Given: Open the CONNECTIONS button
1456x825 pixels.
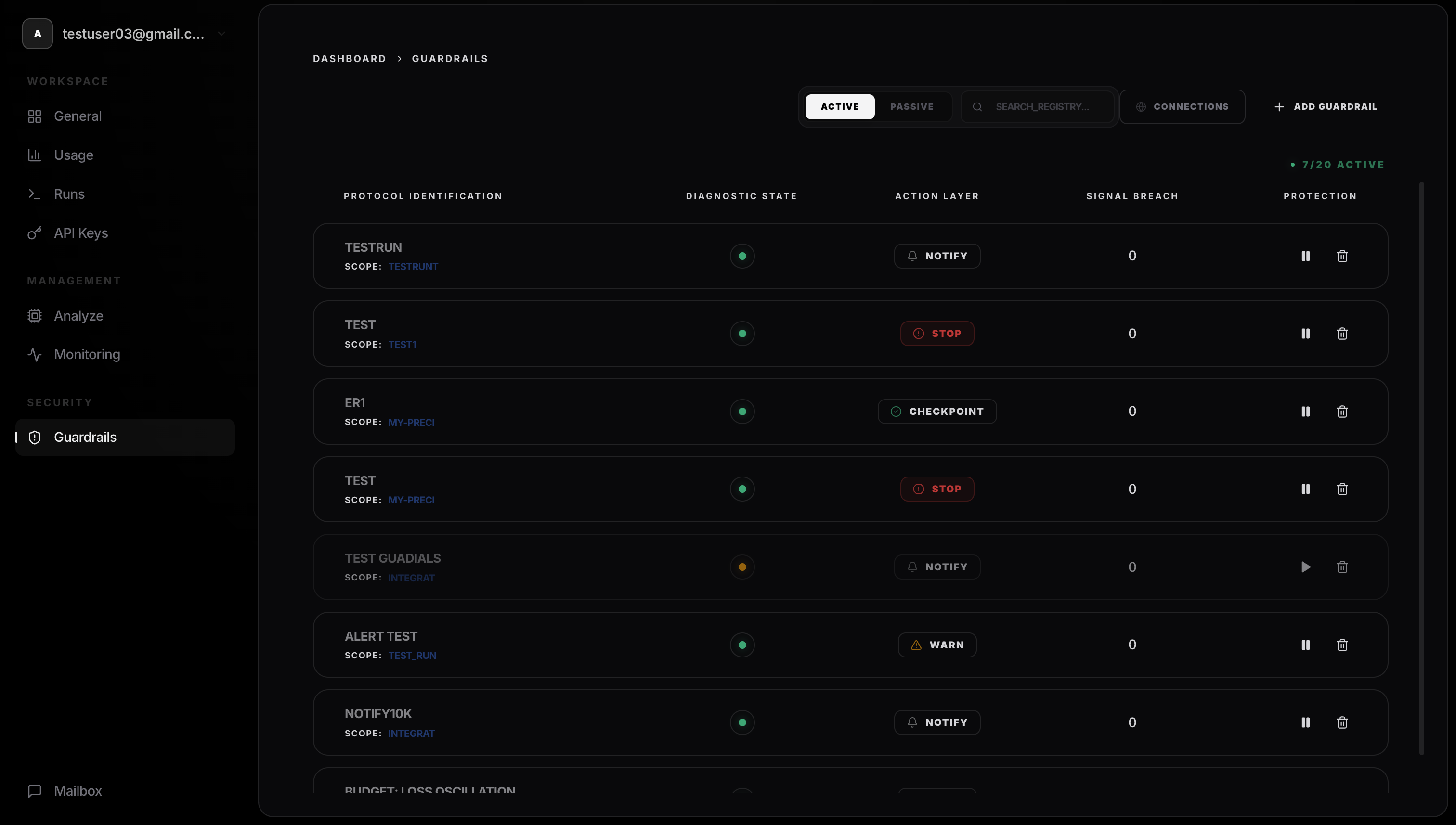Looking at the screenshot, I should (1182, 106).
